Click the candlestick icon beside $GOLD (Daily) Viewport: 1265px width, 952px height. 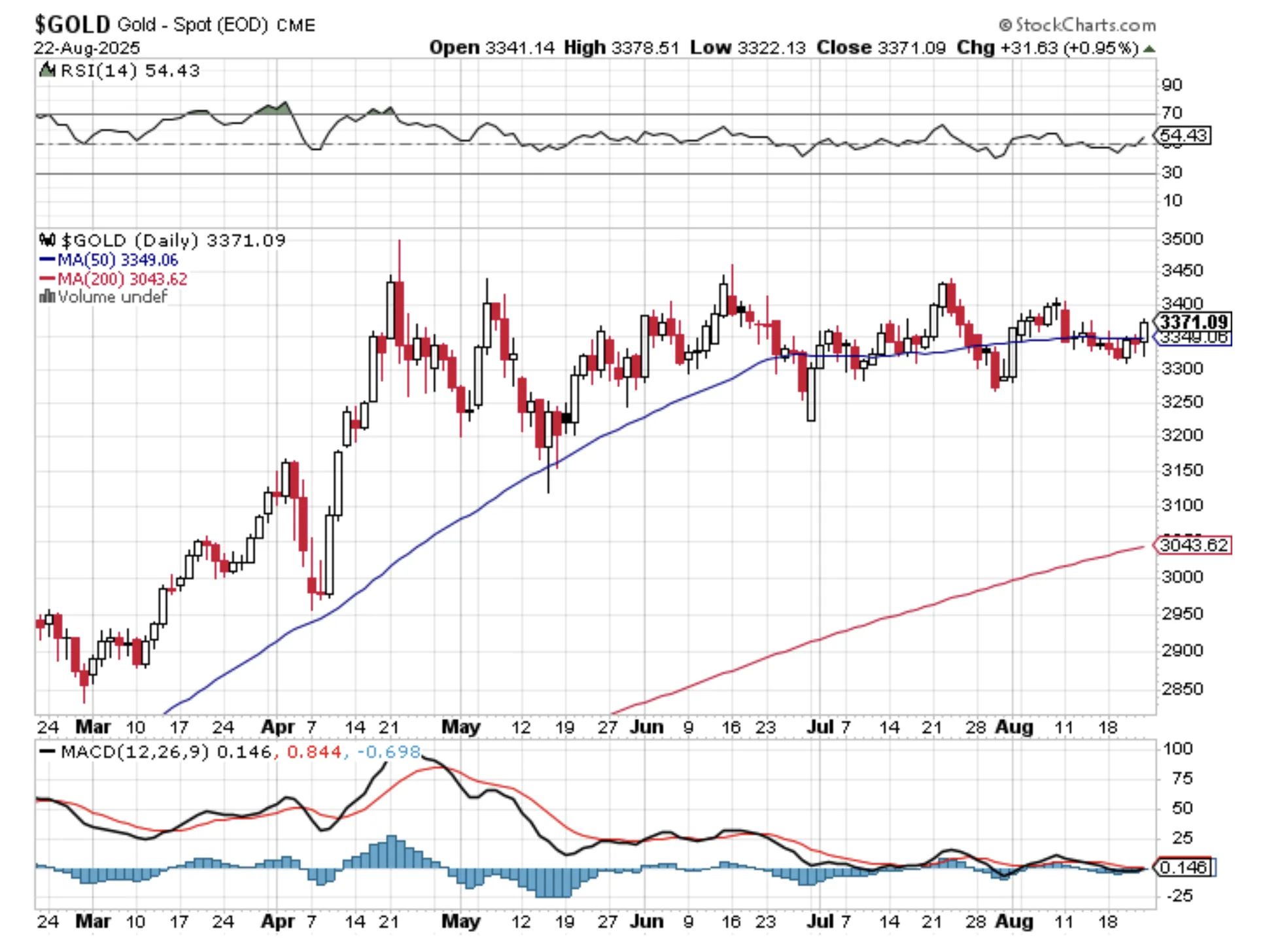point(47,240)
